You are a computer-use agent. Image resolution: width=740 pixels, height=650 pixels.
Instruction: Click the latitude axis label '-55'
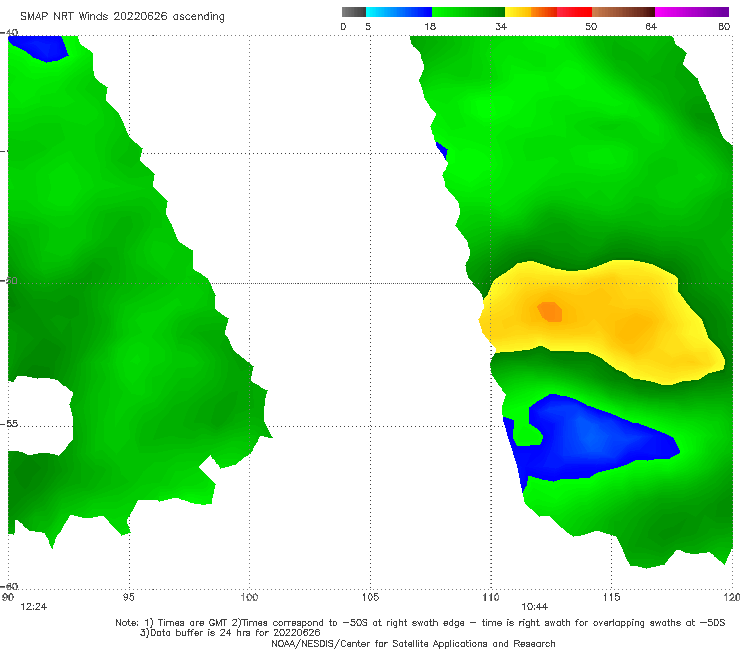[9, 424]
